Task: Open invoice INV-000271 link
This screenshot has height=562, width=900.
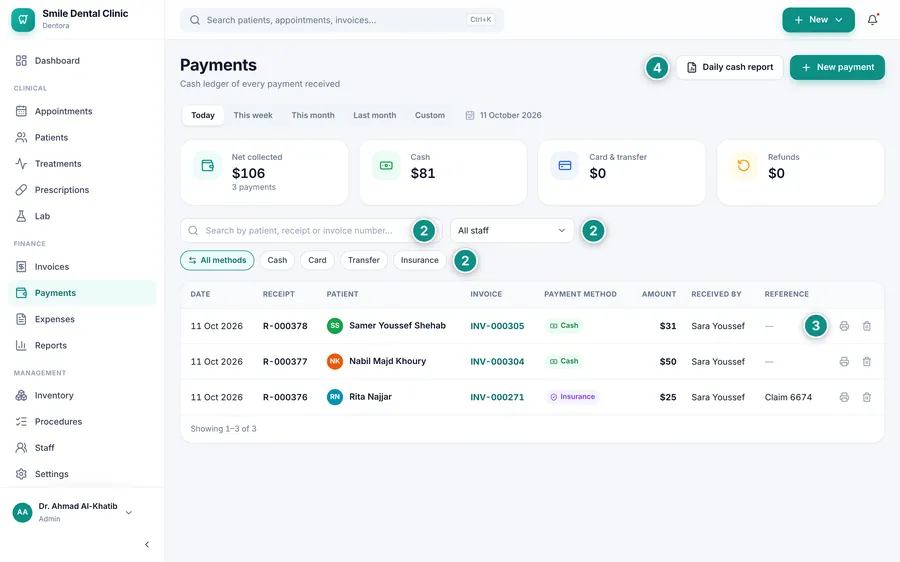Action: pos(497,397)
